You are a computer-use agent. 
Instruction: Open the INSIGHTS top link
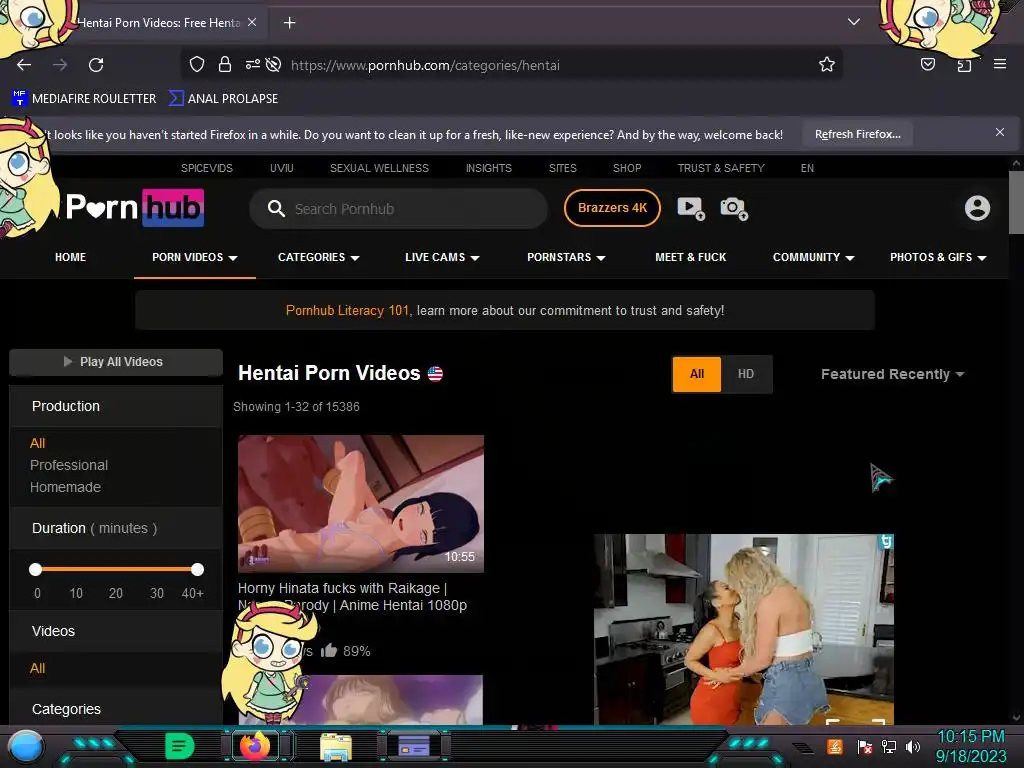(488, 168)
